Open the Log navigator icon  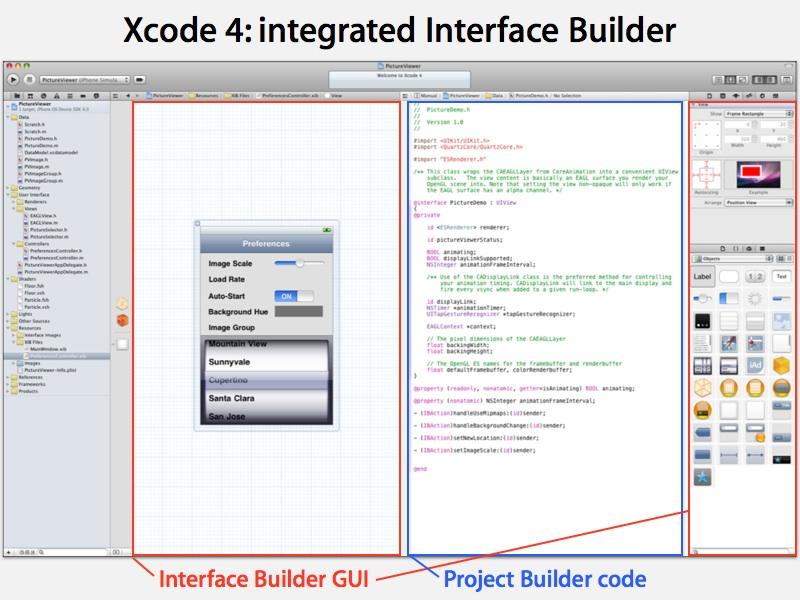96,96
